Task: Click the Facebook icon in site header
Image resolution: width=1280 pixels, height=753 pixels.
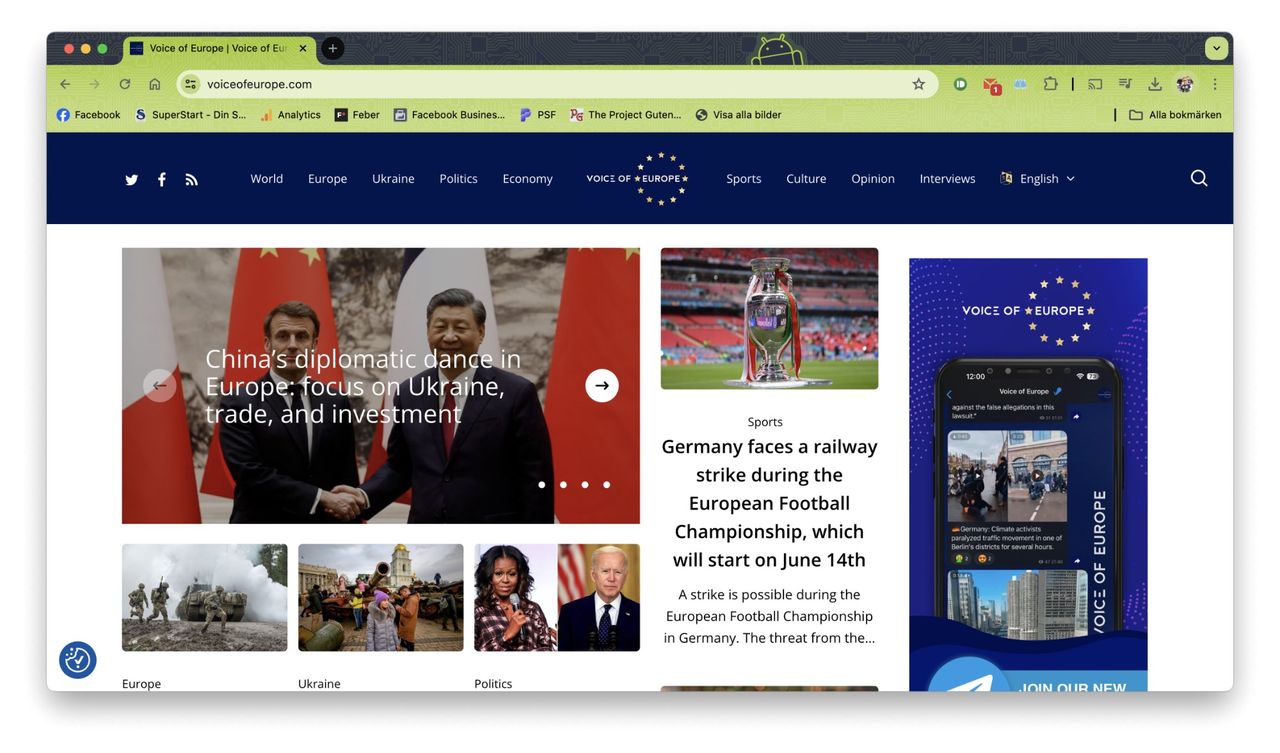Action: (x=161, y=180)
